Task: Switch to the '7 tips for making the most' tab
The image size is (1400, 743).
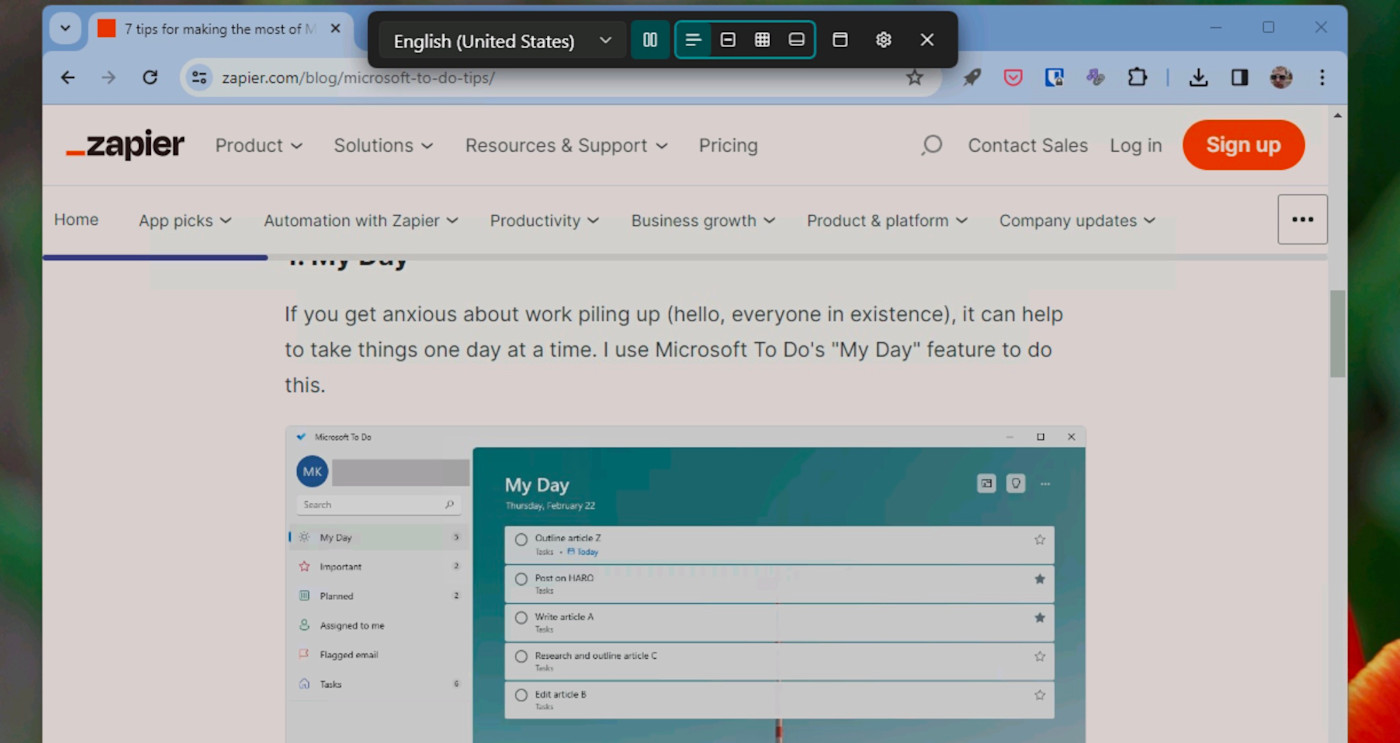Action: pos(218,29)
